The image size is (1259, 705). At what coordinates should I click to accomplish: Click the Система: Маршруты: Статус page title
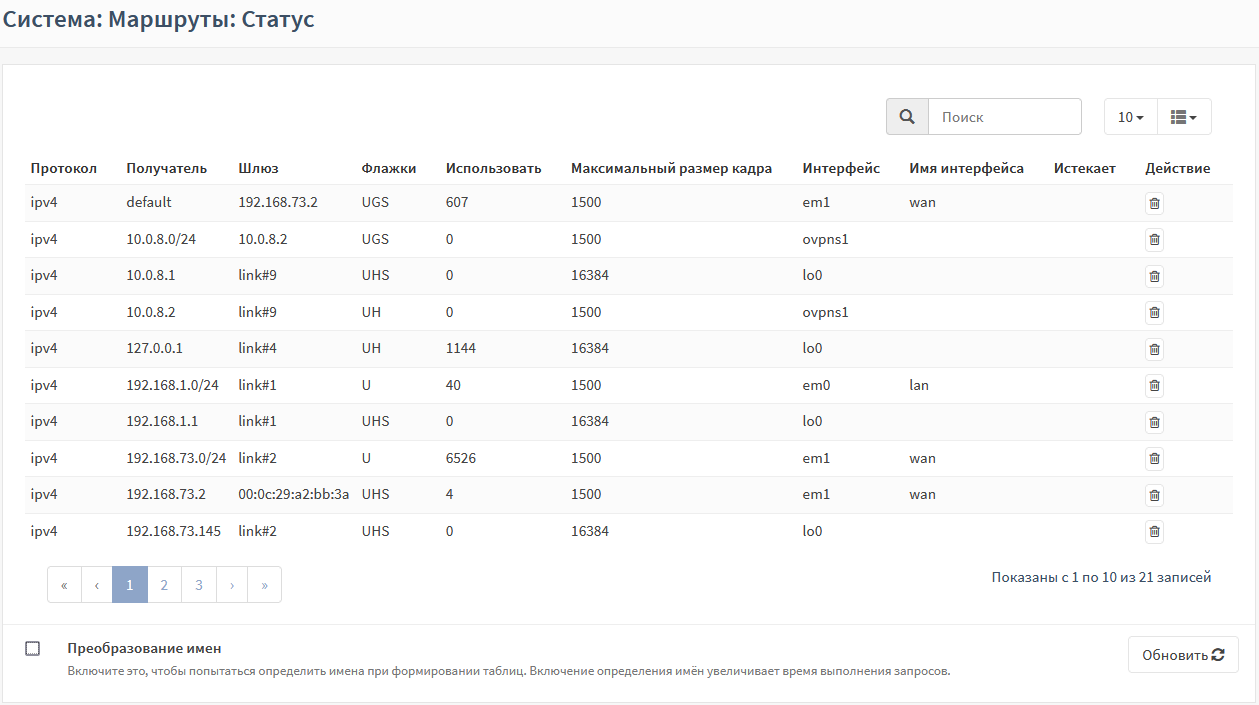(158, 19)
